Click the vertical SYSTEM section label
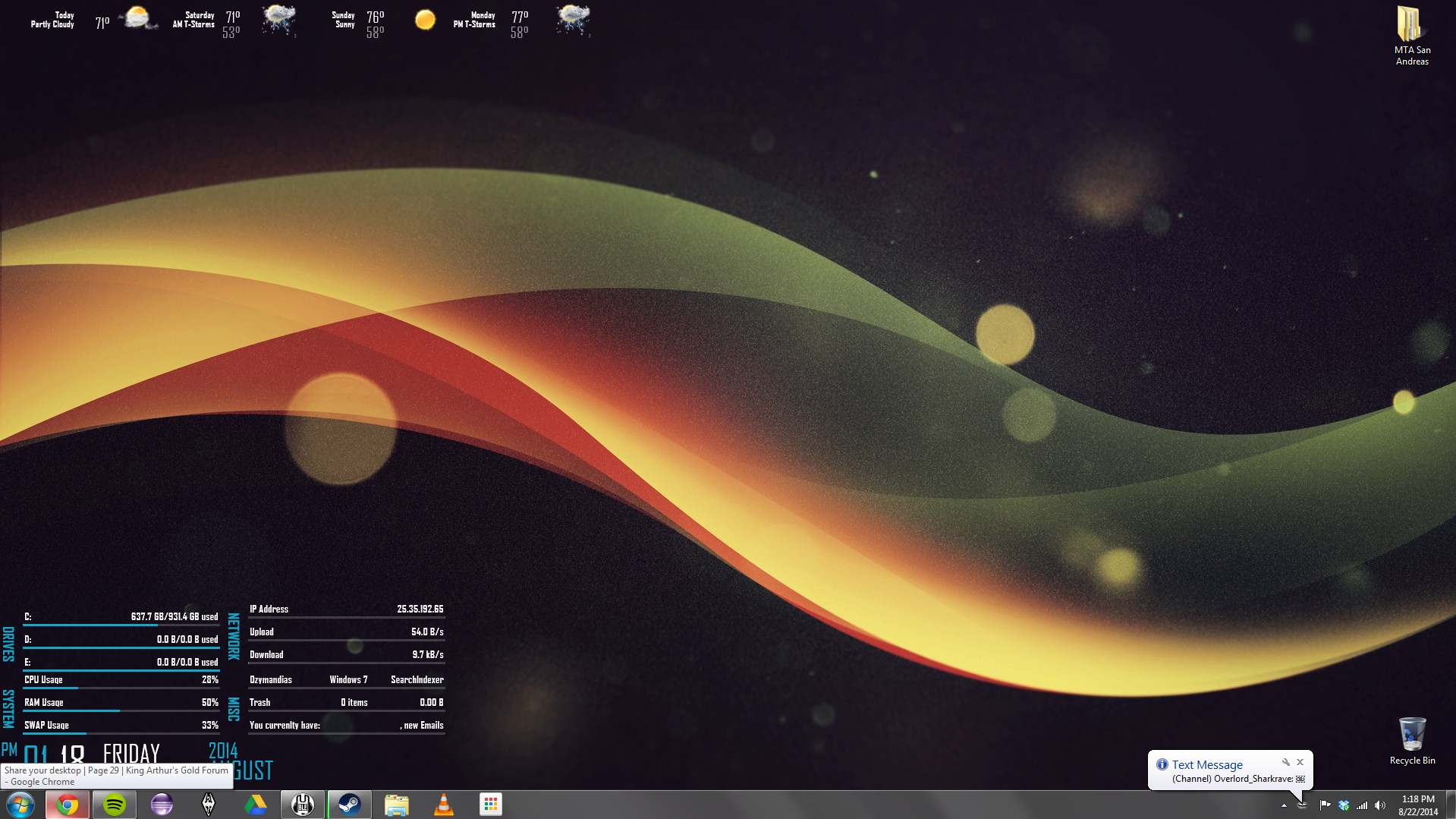1456x819 pixels. coord(8,708)
